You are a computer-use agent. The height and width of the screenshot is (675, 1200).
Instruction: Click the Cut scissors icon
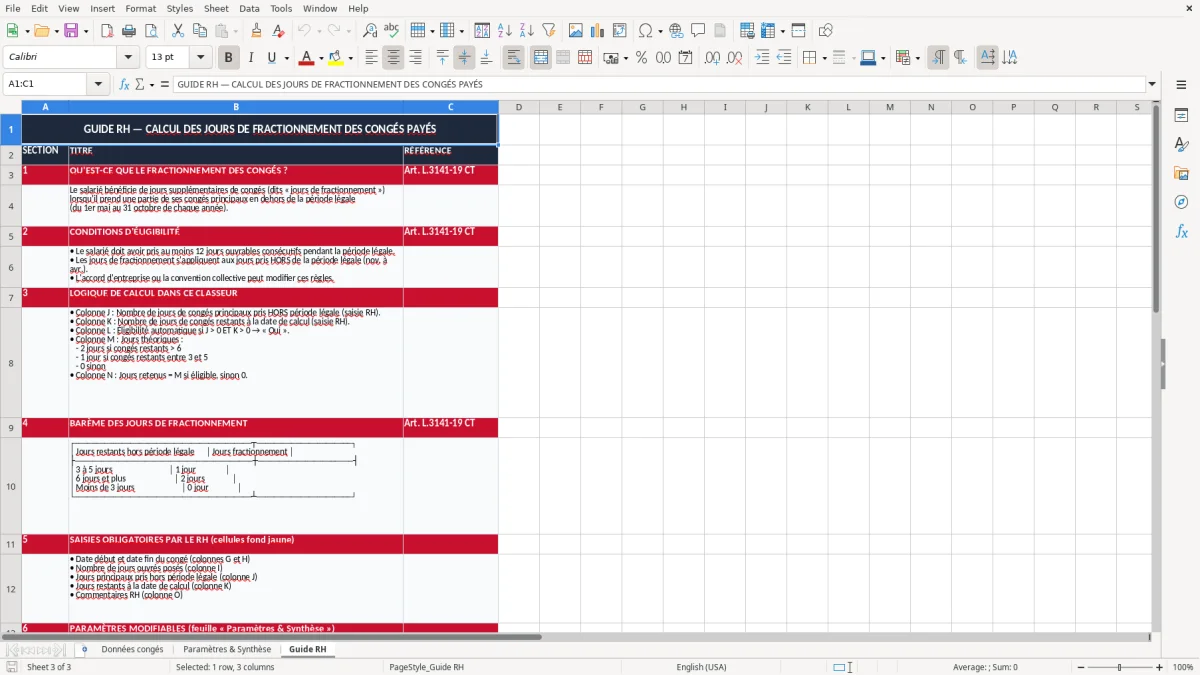point(178,31)
